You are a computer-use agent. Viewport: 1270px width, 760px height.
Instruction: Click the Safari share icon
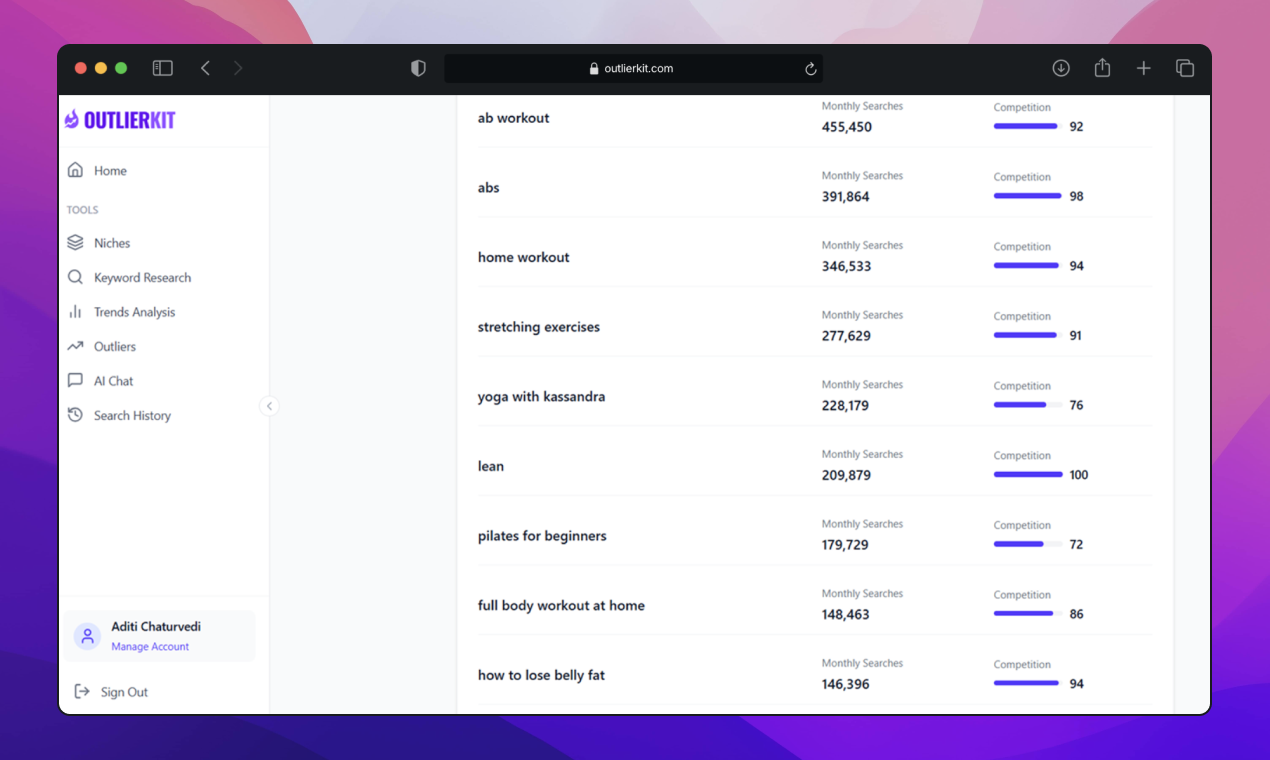(1102, 67)
